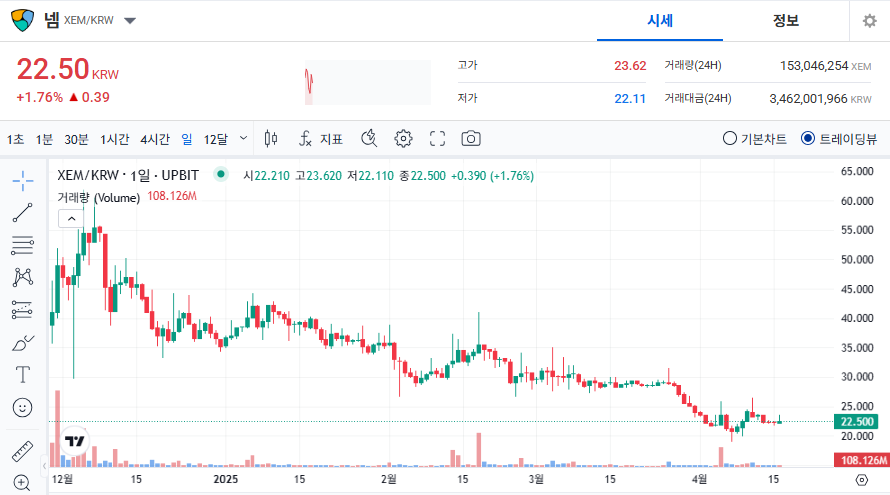Click the indicator templates clock icon

pyautogui.click(x=369, y=139)
